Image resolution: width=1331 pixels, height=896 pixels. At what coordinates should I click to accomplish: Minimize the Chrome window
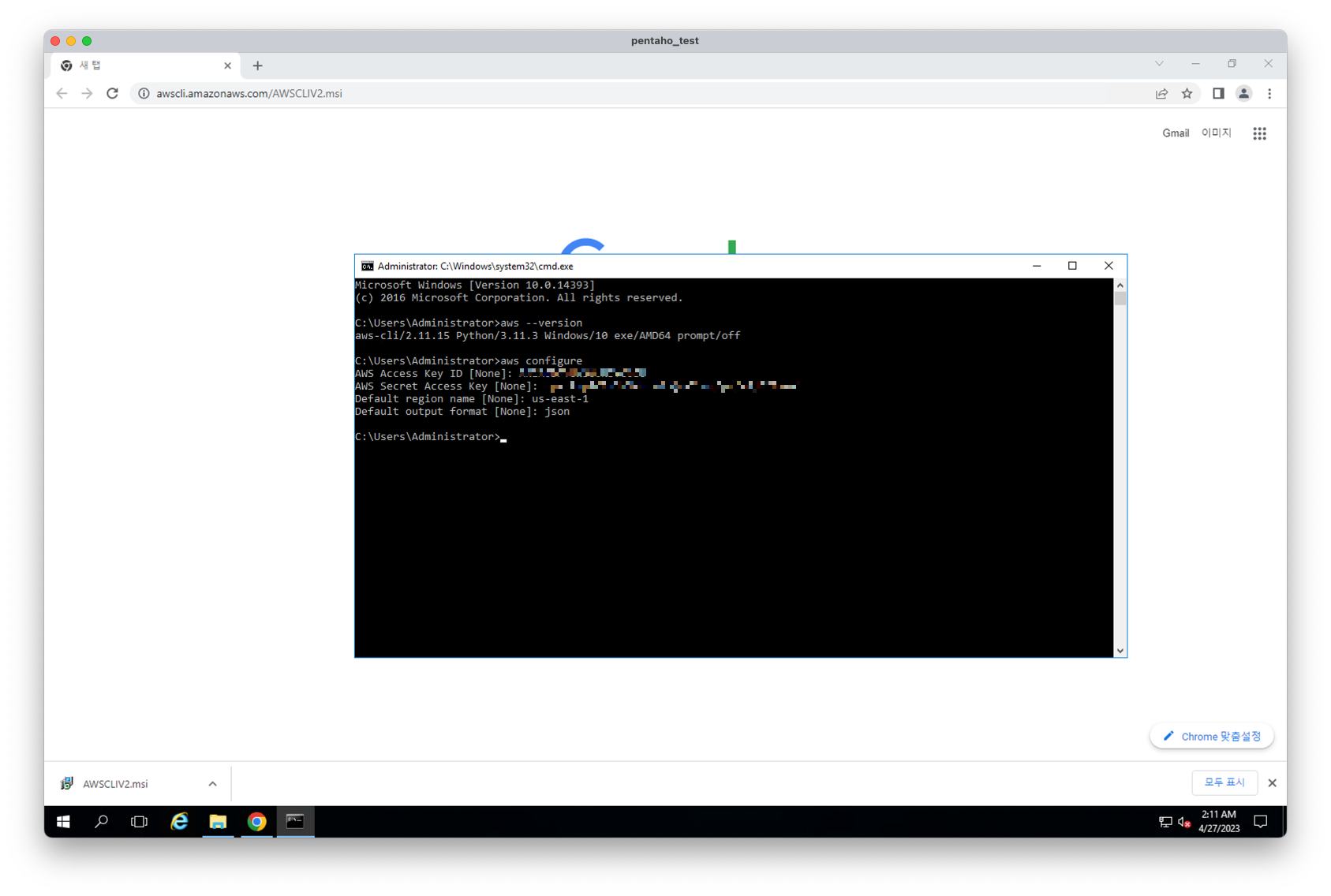tap(1195, 64)
